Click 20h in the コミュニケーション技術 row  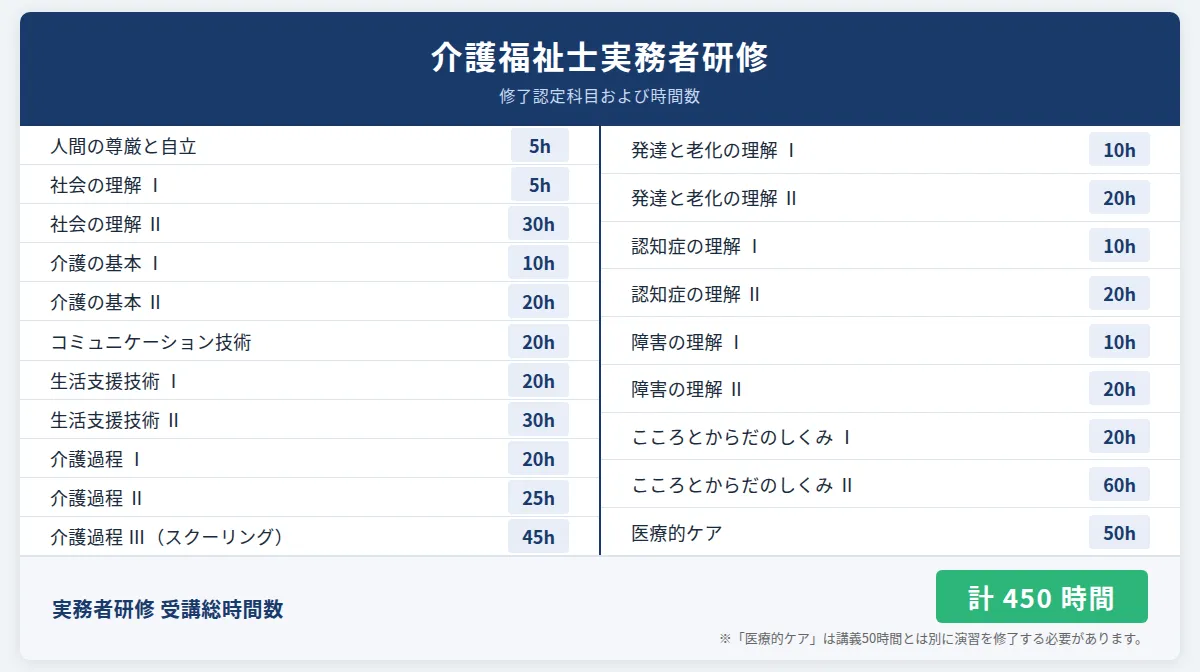[x=538, y=342]
